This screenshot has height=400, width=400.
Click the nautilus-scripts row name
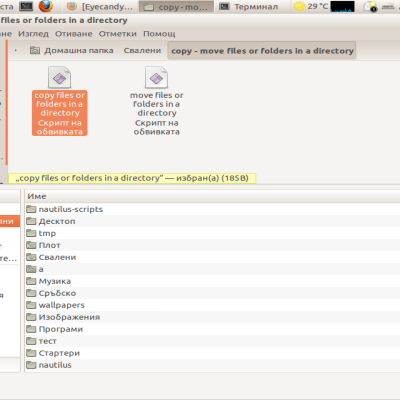tap(71, 209)
